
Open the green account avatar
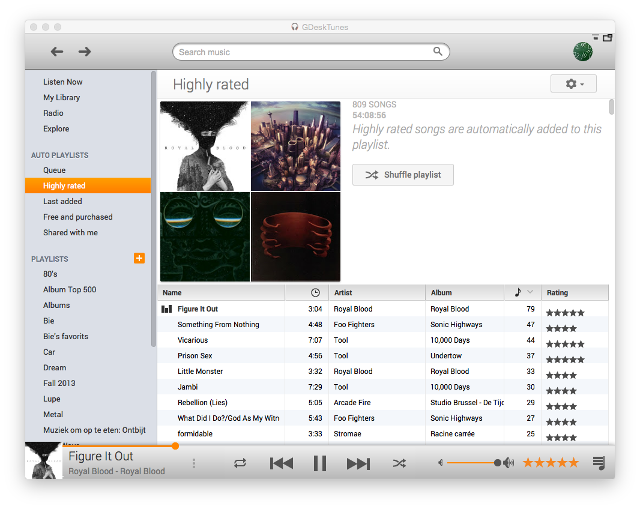coord(582,51)
